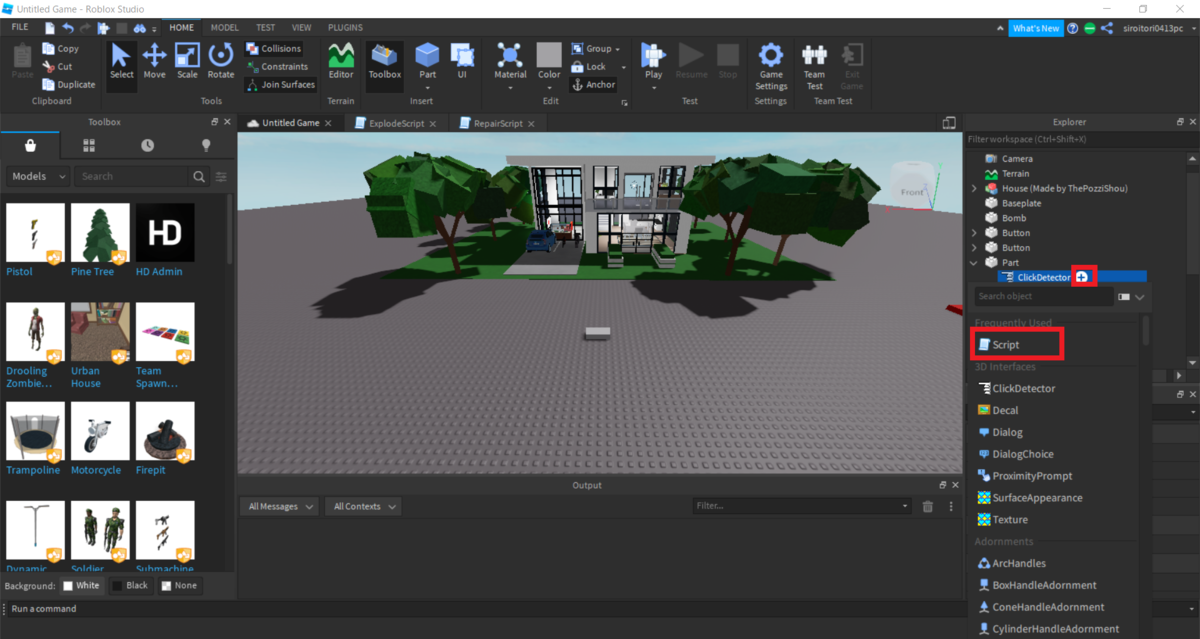Click the Front face of the view cube
1200x639 pixels.
[912, 193]
